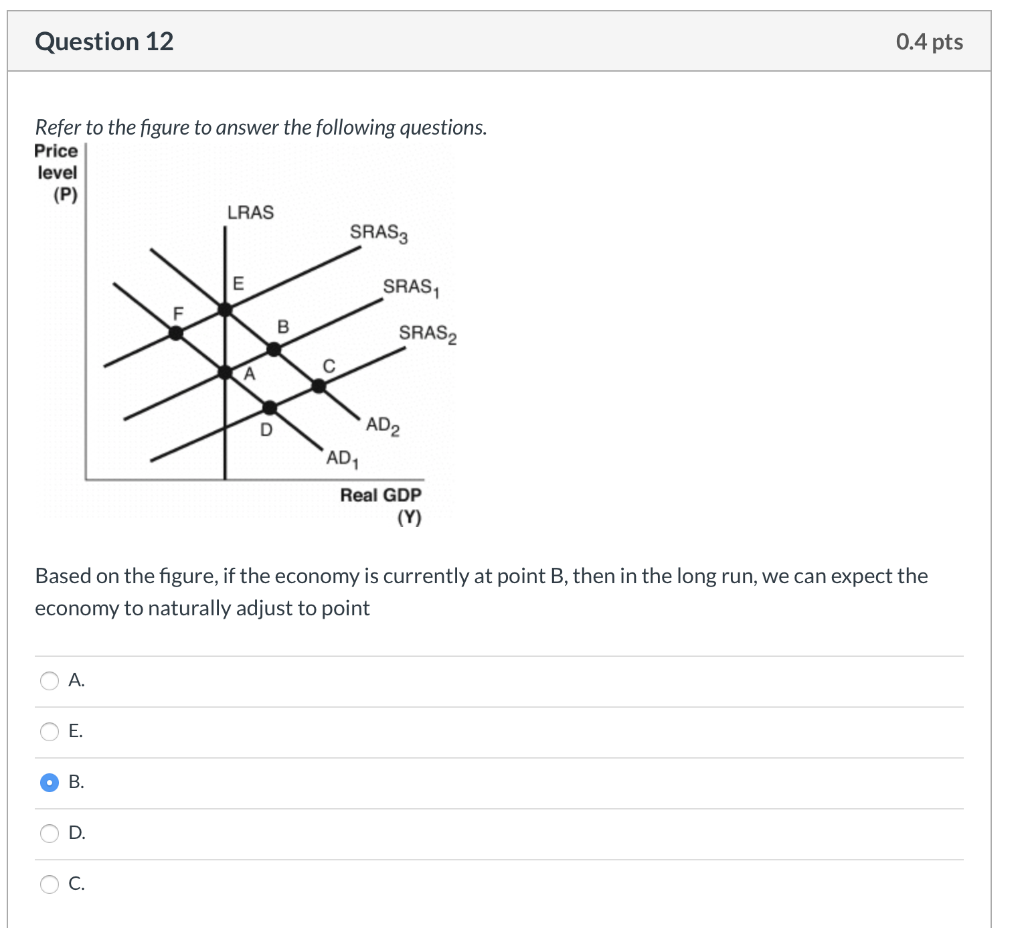Click the currently selected B option

click(47, 782)
